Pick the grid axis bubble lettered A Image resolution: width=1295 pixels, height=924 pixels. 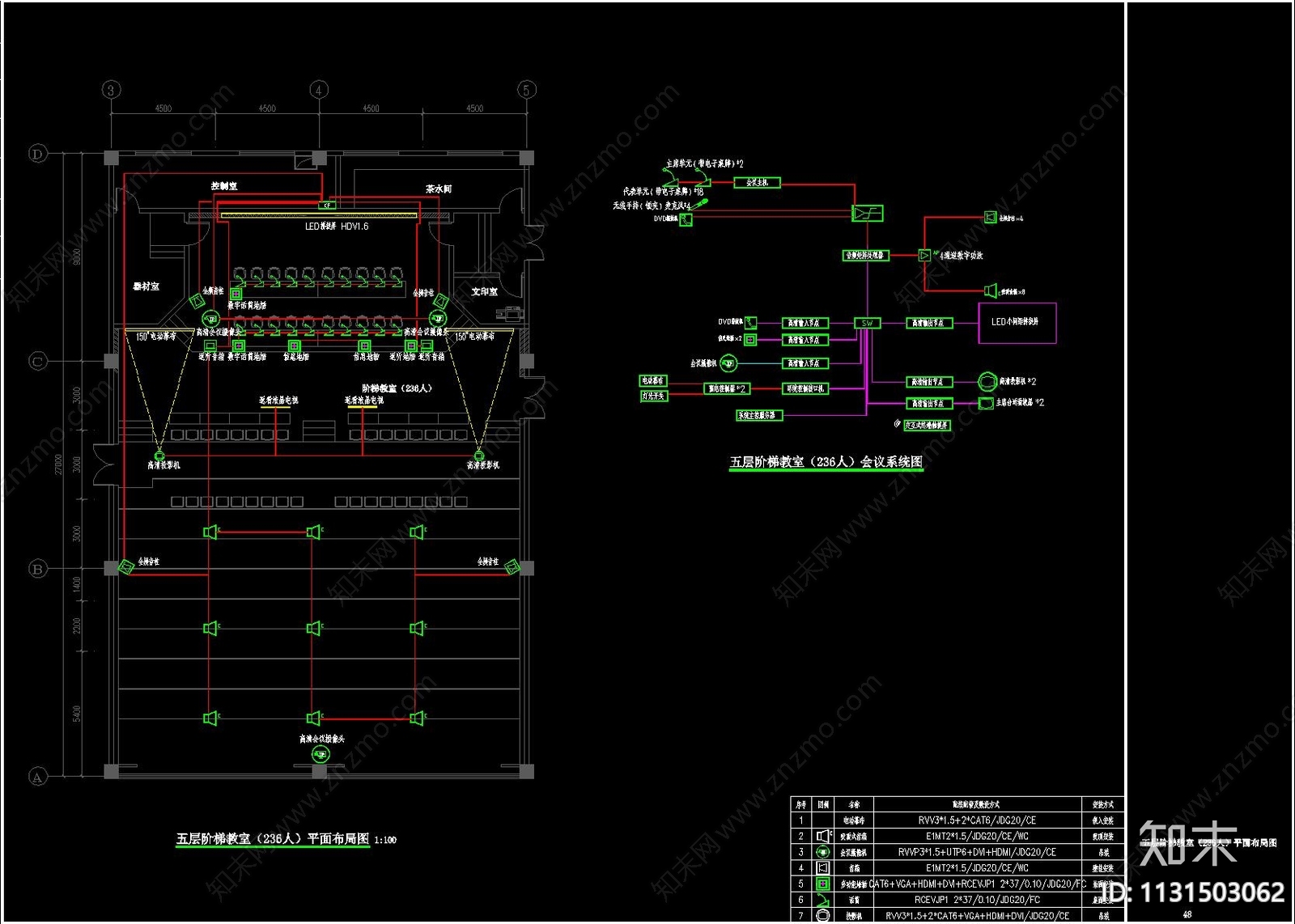tap(38, 777)
